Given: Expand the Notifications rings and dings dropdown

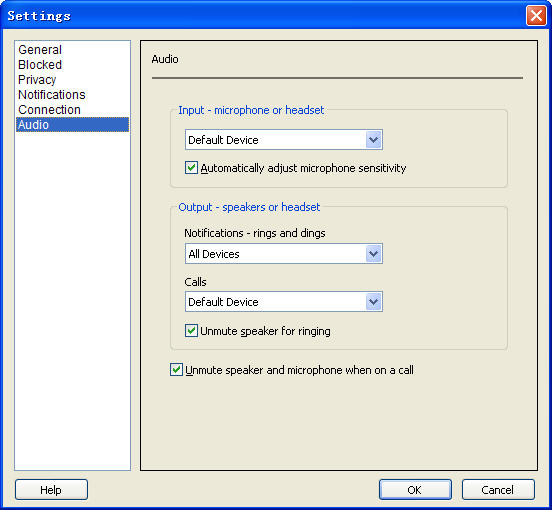Looking at the screenshot, I should 374,254.
